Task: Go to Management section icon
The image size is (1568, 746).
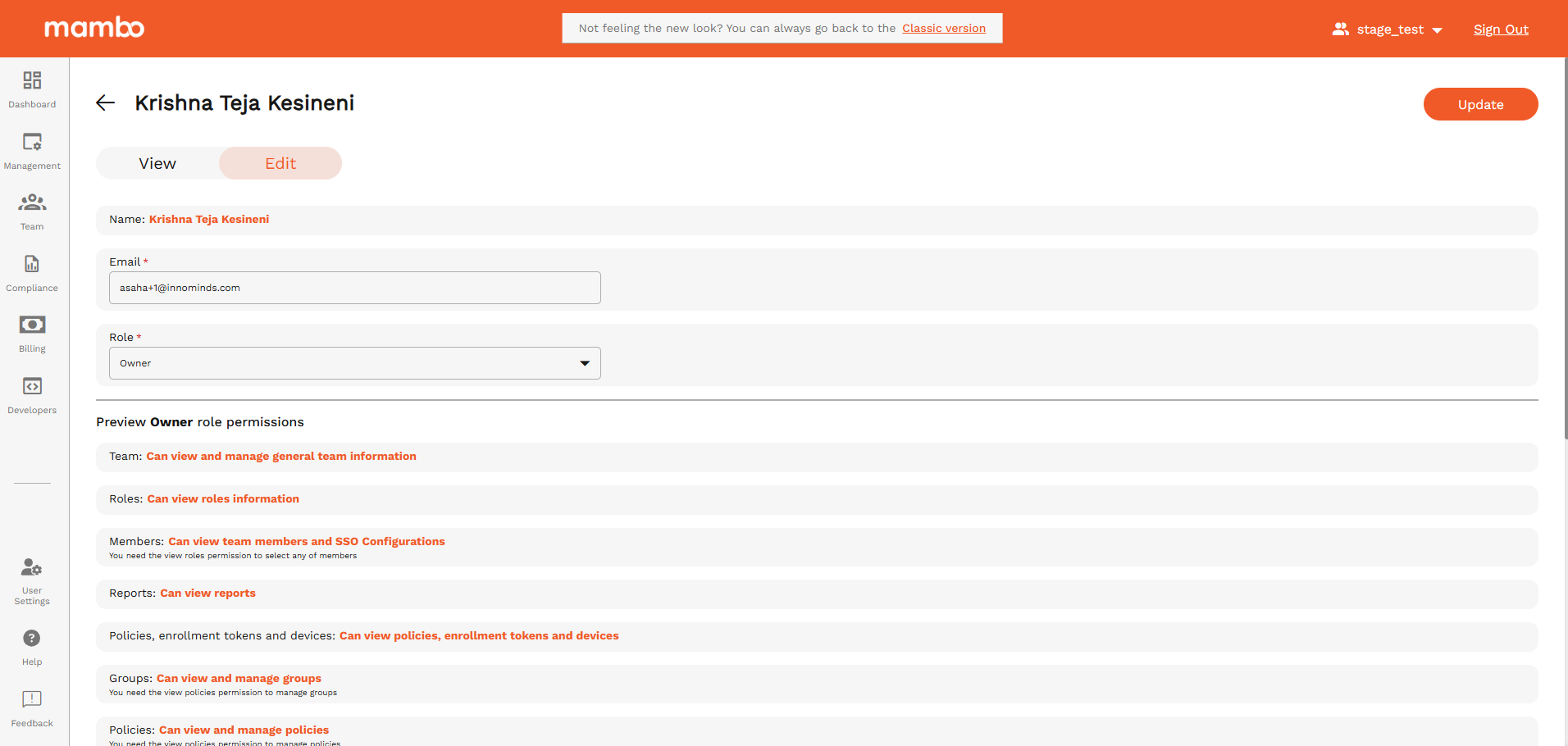Action: click(32, 142)
